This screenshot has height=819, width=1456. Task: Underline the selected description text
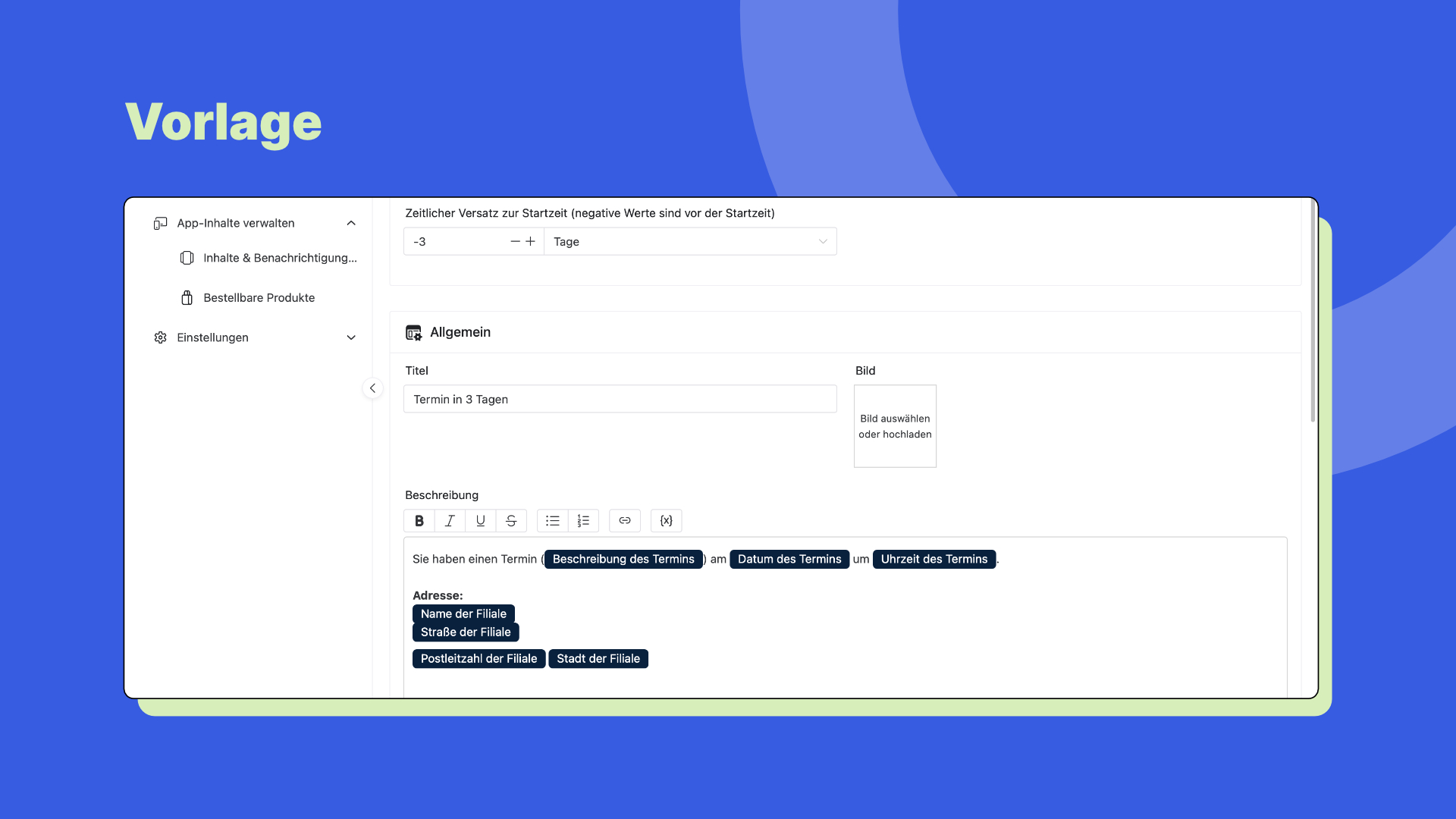[x=481, y=521]
